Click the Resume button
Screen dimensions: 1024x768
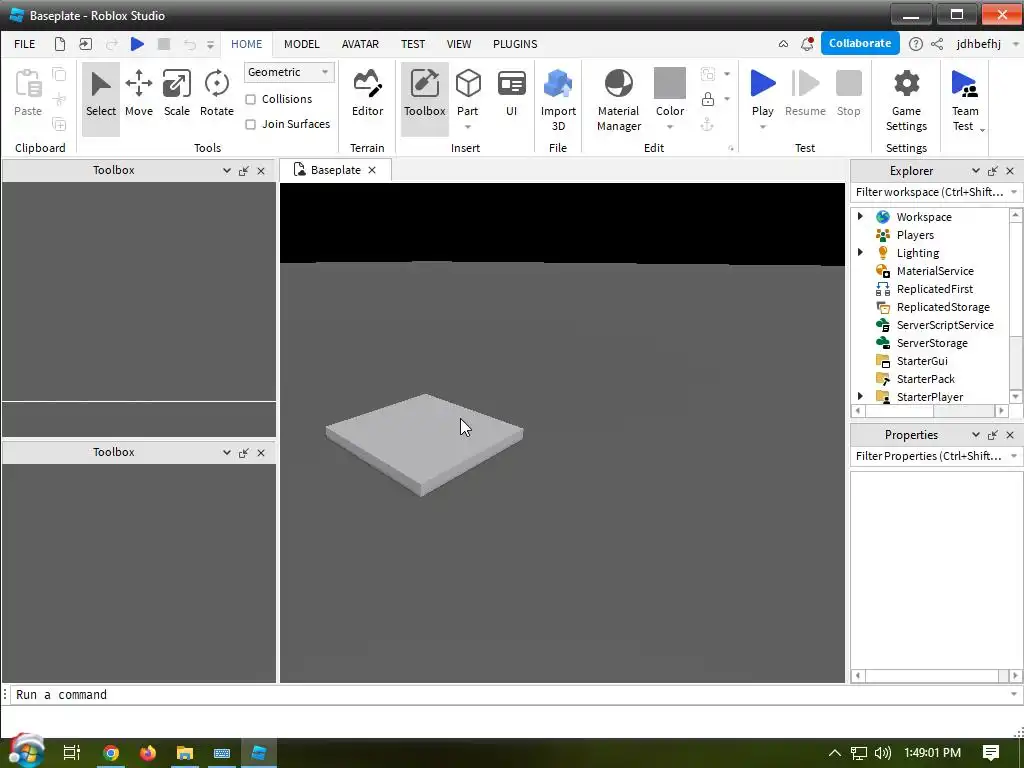tap(805, 93)
